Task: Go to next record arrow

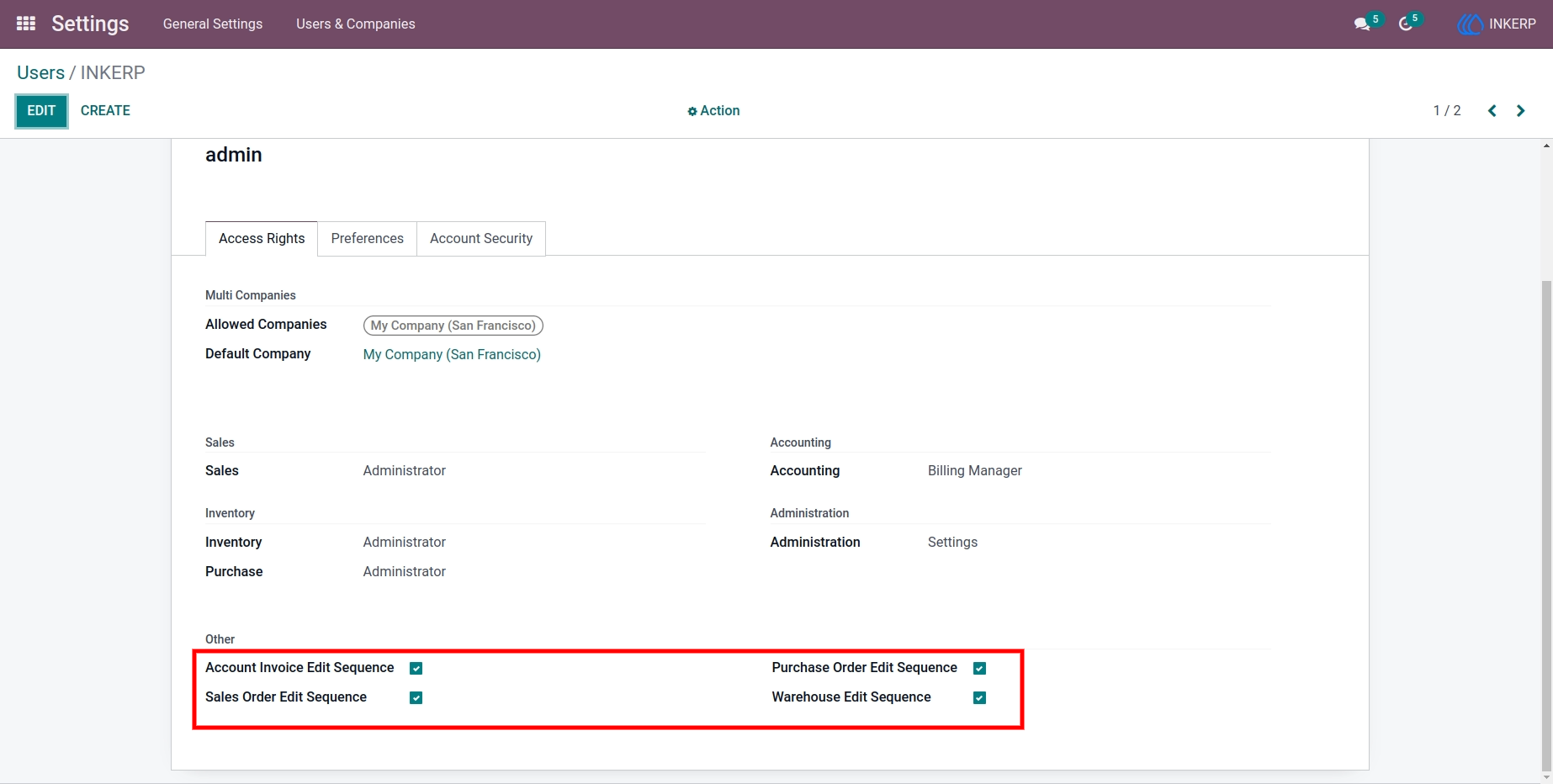Action: coord(1520,111)
